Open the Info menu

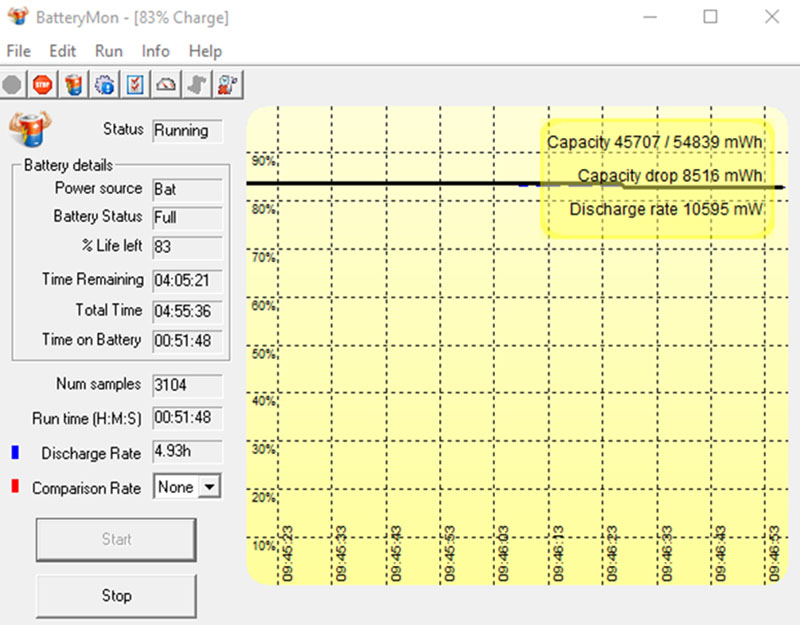[x=155, y=51]
